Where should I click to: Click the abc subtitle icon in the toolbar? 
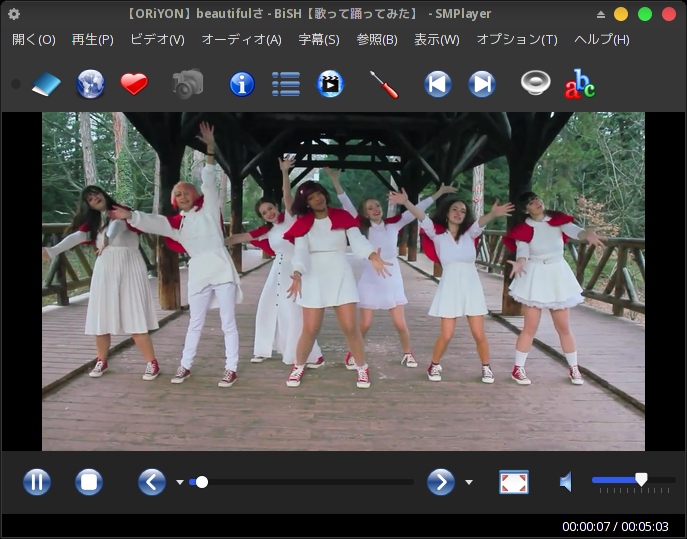point(580,84)
